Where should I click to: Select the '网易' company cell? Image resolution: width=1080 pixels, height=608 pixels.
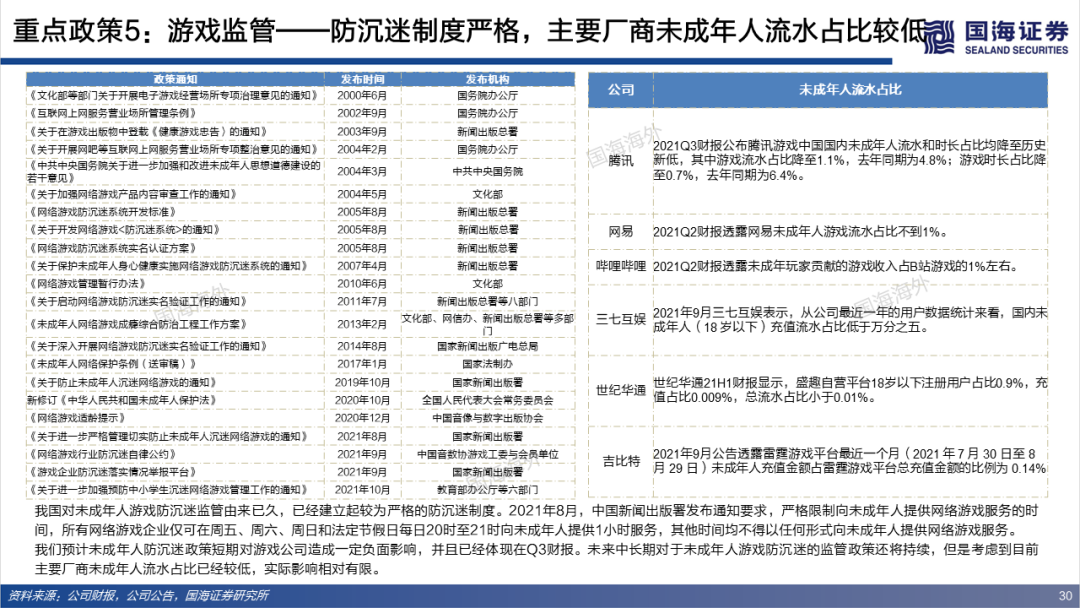621,231
